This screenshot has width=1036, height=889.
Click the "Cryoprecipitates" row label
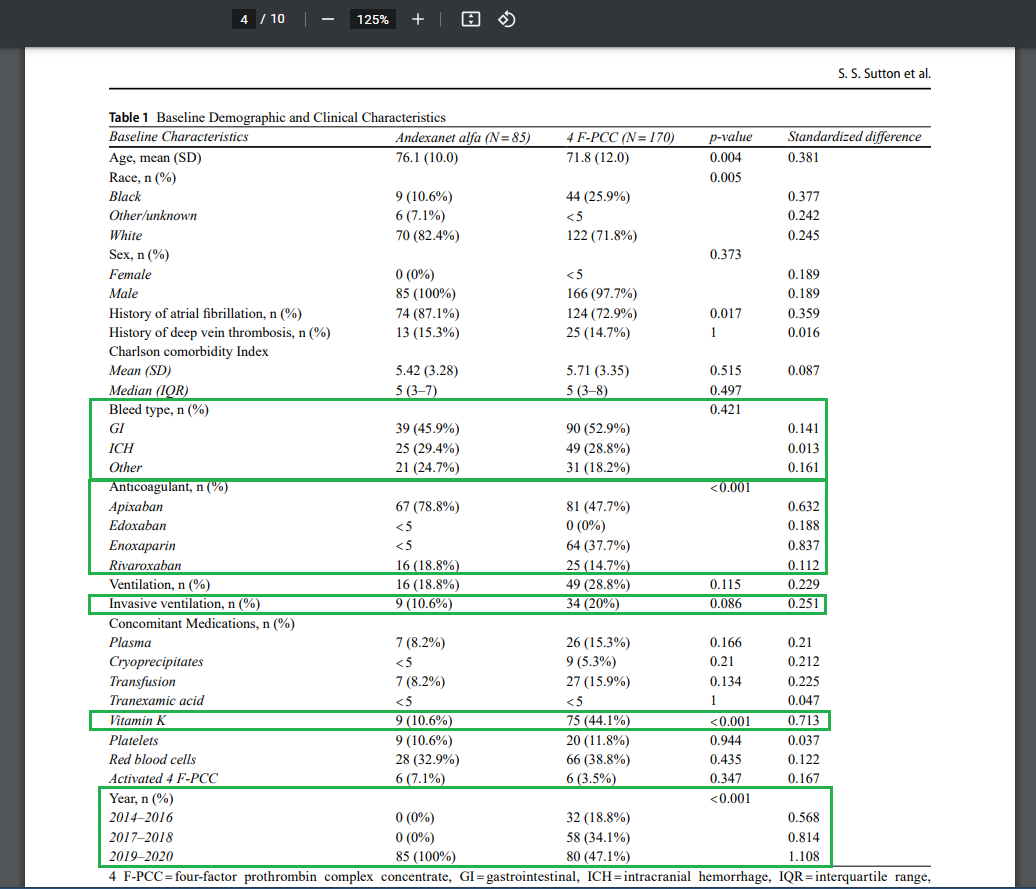[x=156, y=662]
